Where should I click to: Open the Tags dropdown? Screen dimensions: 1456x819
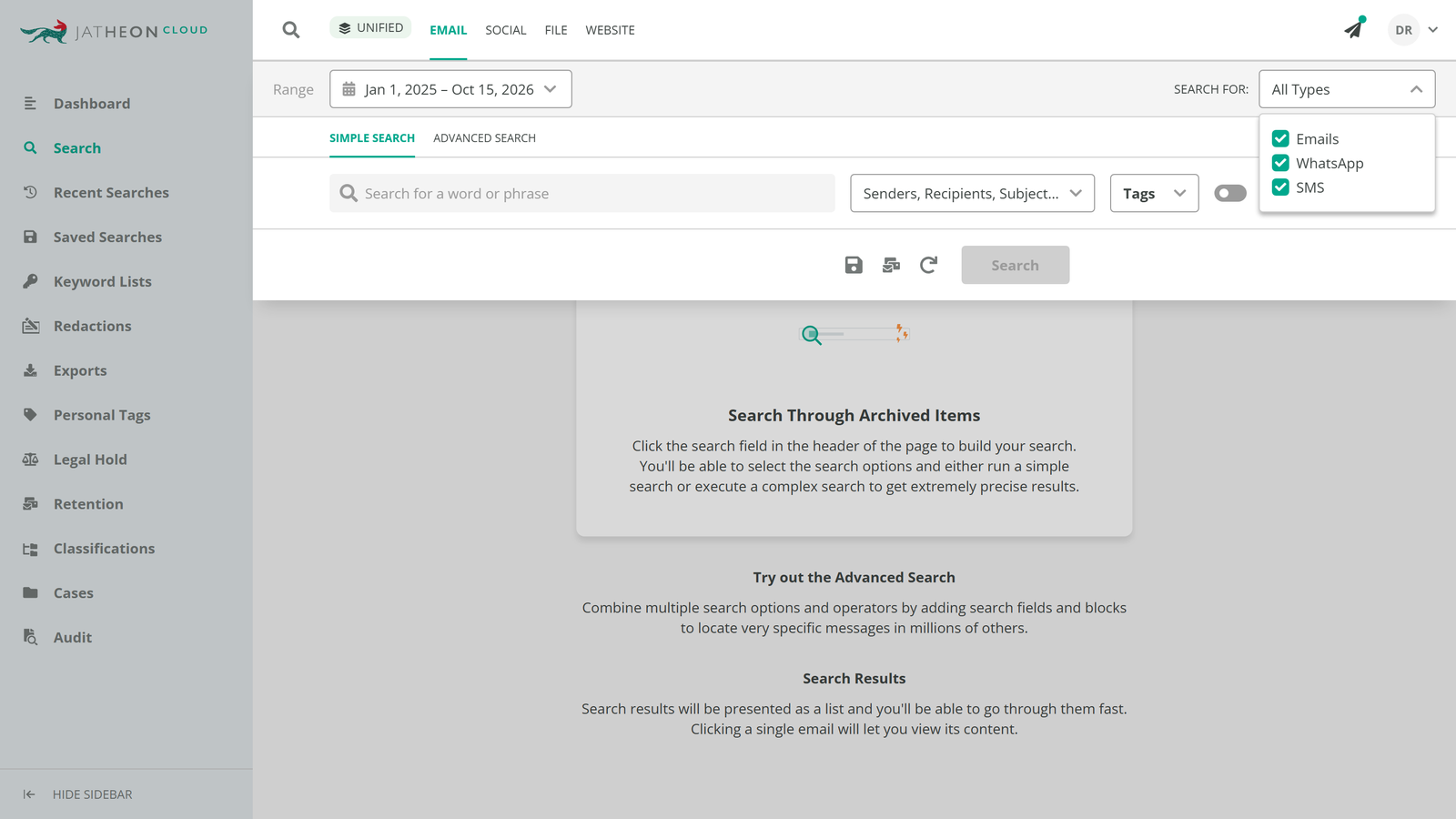(x=1154, y=194)
